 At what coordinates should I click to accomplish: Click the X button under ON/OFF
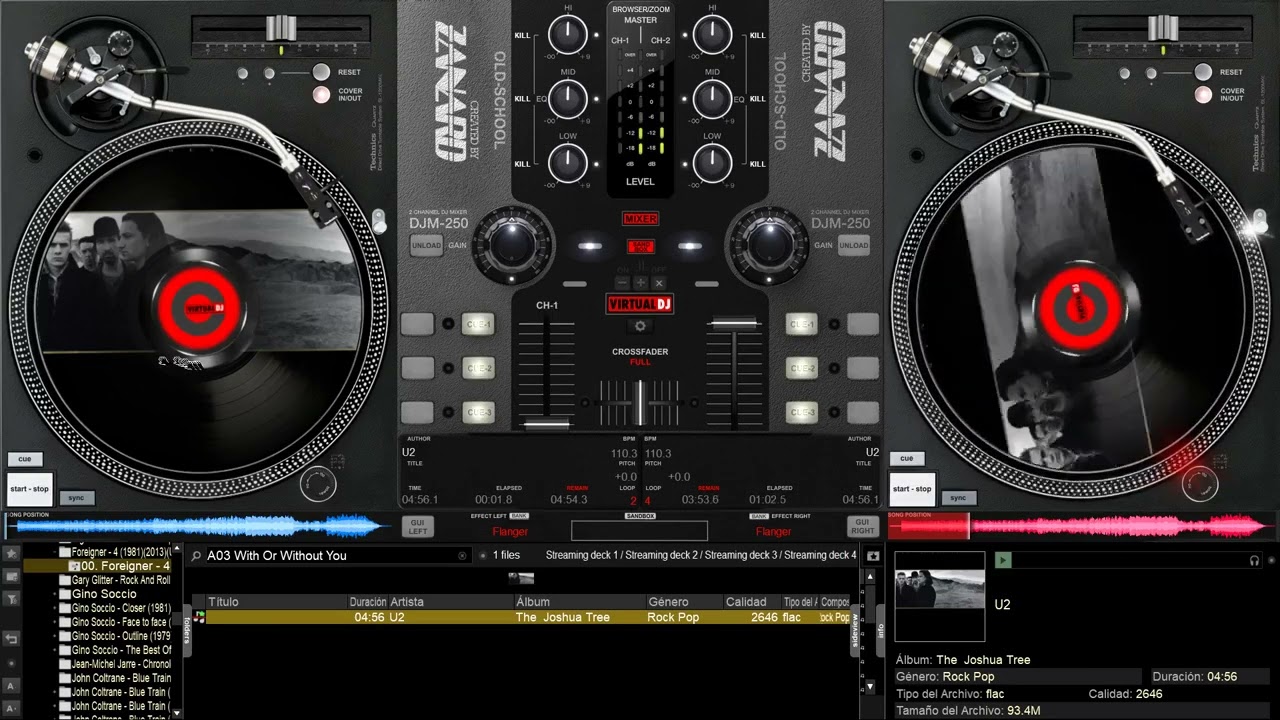coord(657,283)
